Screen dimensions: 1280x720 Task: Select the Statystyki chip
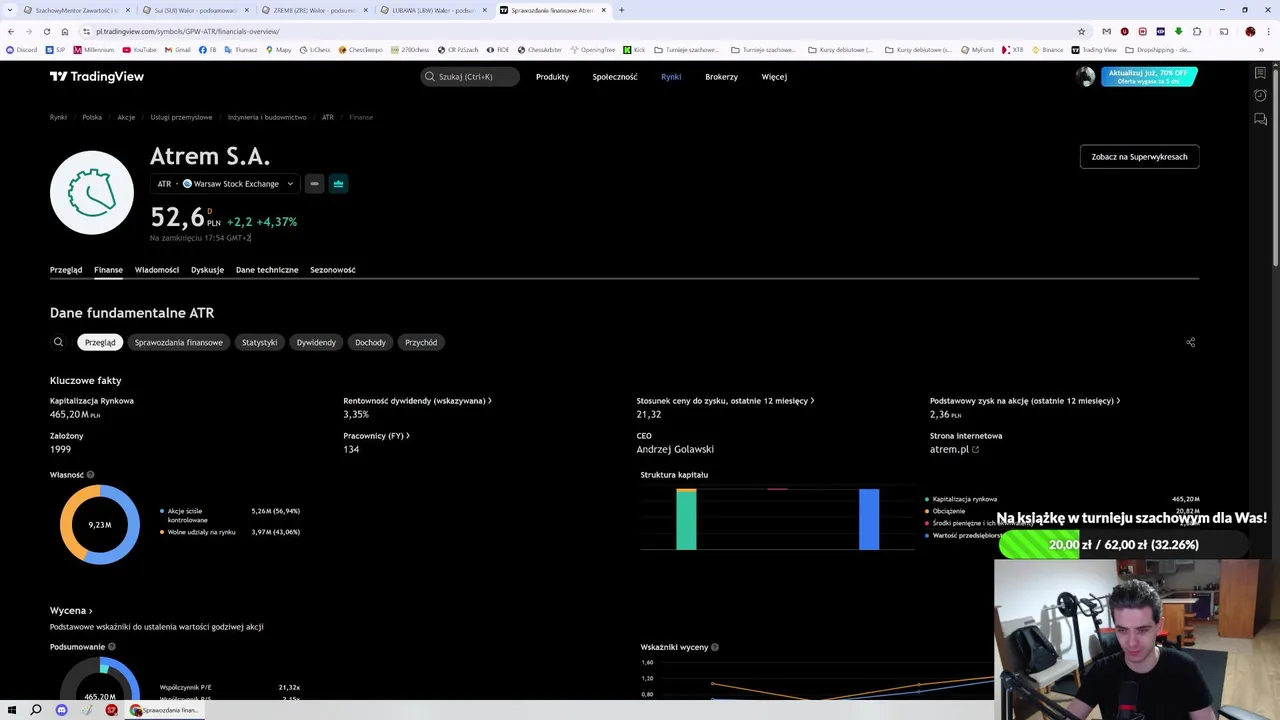[x=259, y=342]
